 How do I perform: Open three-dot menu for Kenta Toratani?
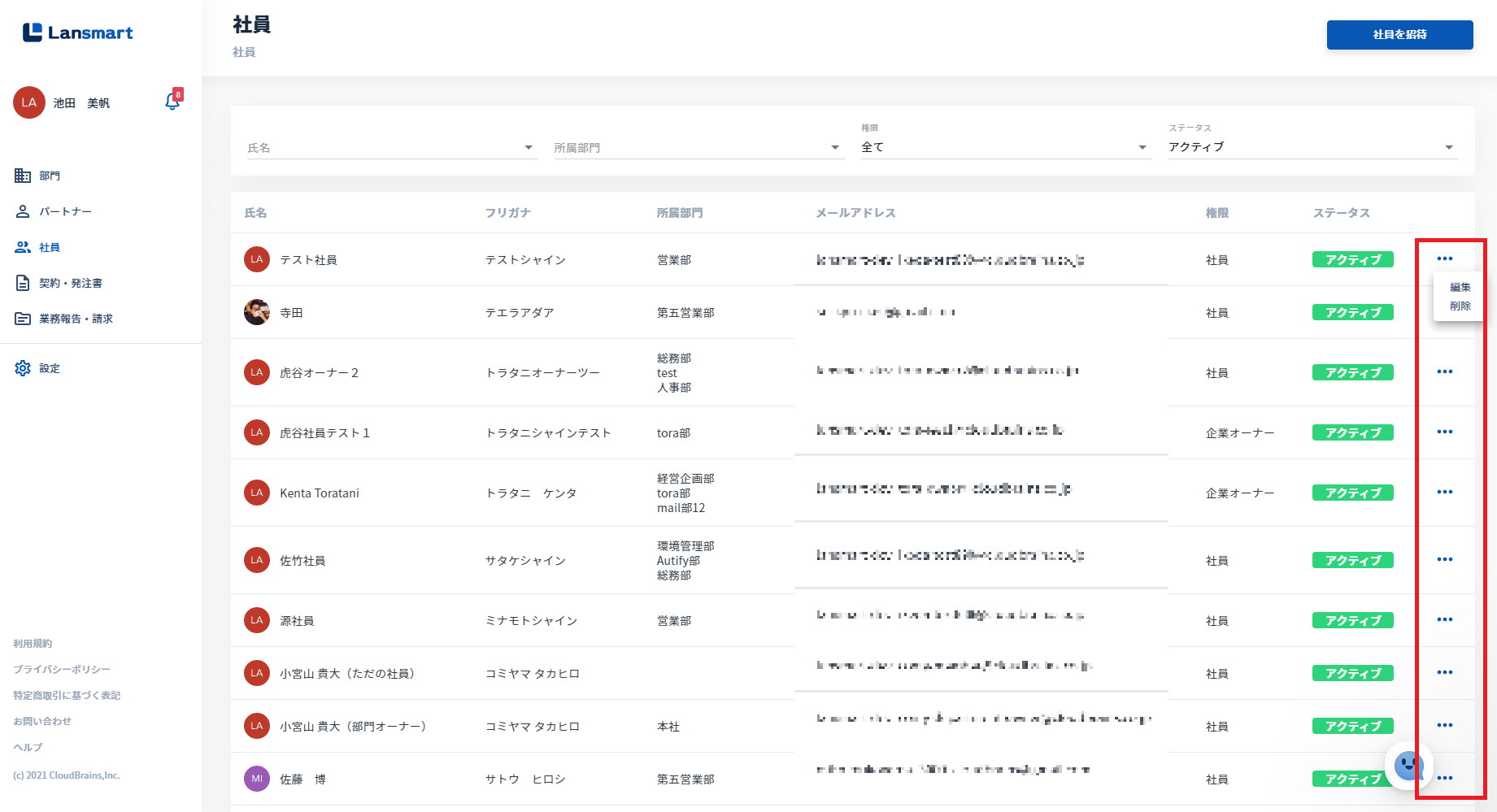click(x=1444, y=493)
